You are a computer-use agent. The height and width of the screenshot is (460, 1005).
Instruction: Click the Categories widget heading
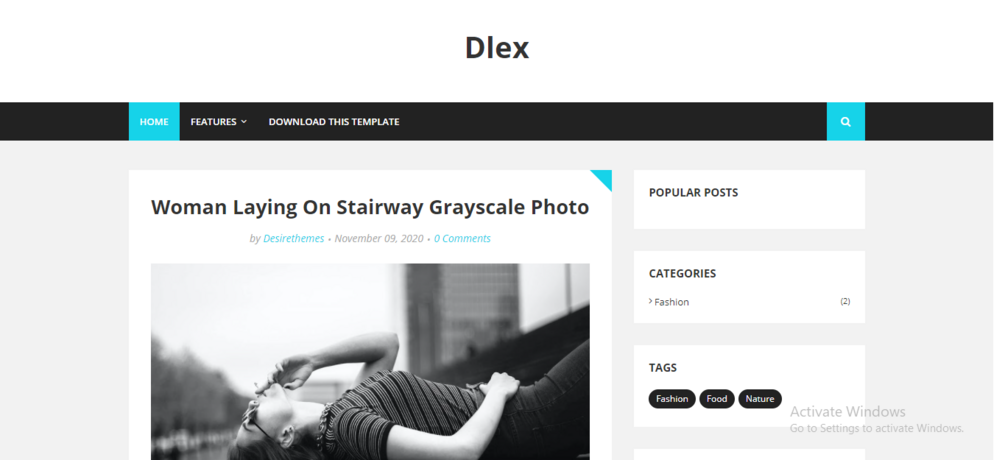coord(683,274)
